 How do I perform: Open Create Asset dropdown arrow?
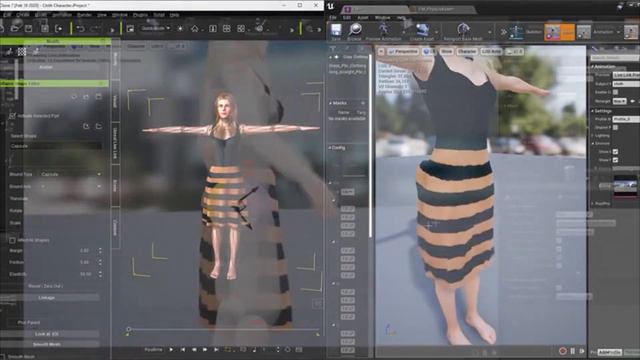click(x=436, y=32)
